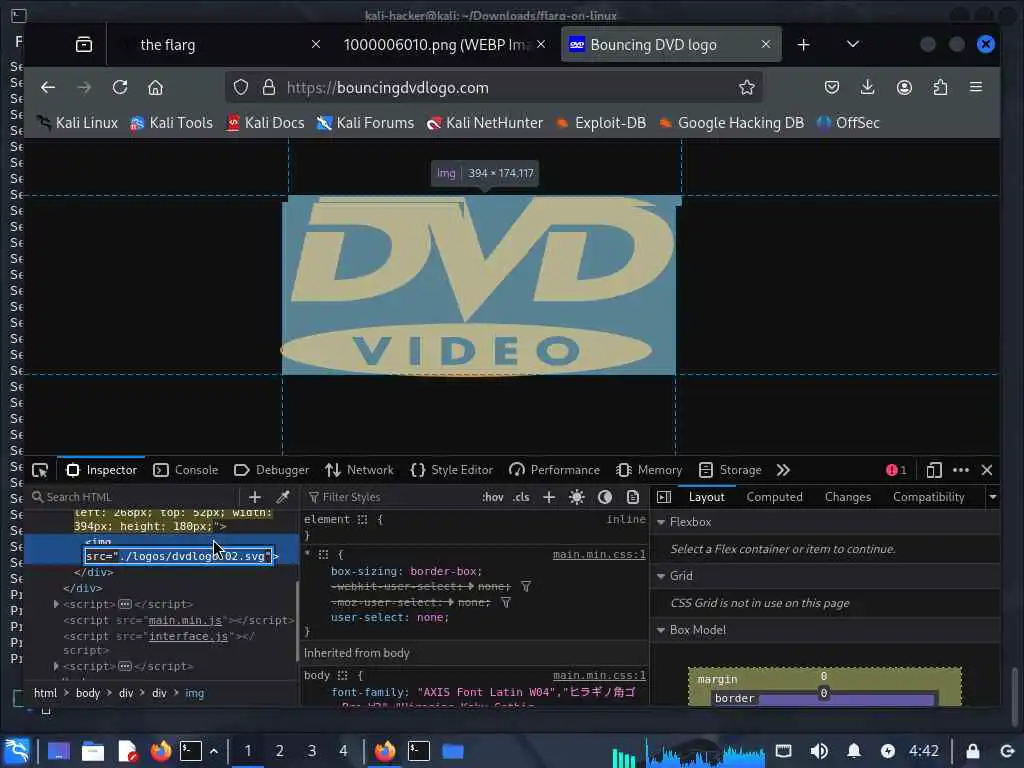Select img in the breadcrumb trail
1024x768 pixels.
click(195, 693)
